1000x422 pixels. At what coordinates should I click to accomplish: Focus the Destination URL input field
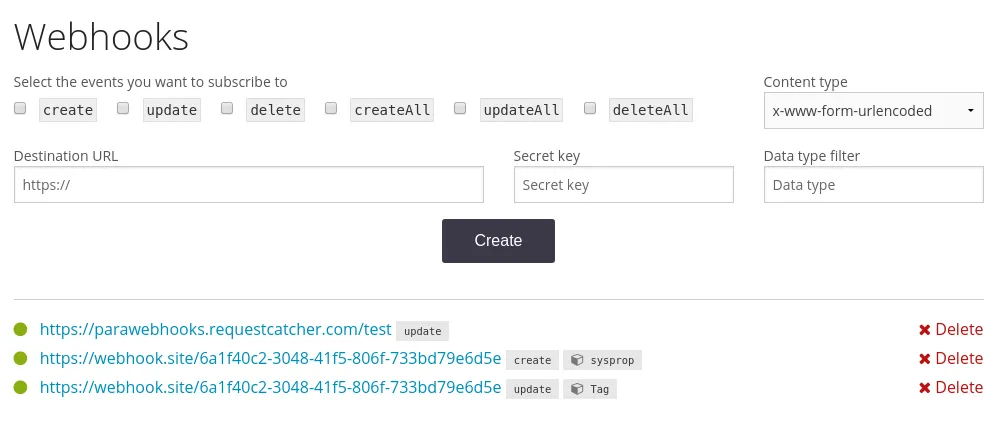coord(248,185)
